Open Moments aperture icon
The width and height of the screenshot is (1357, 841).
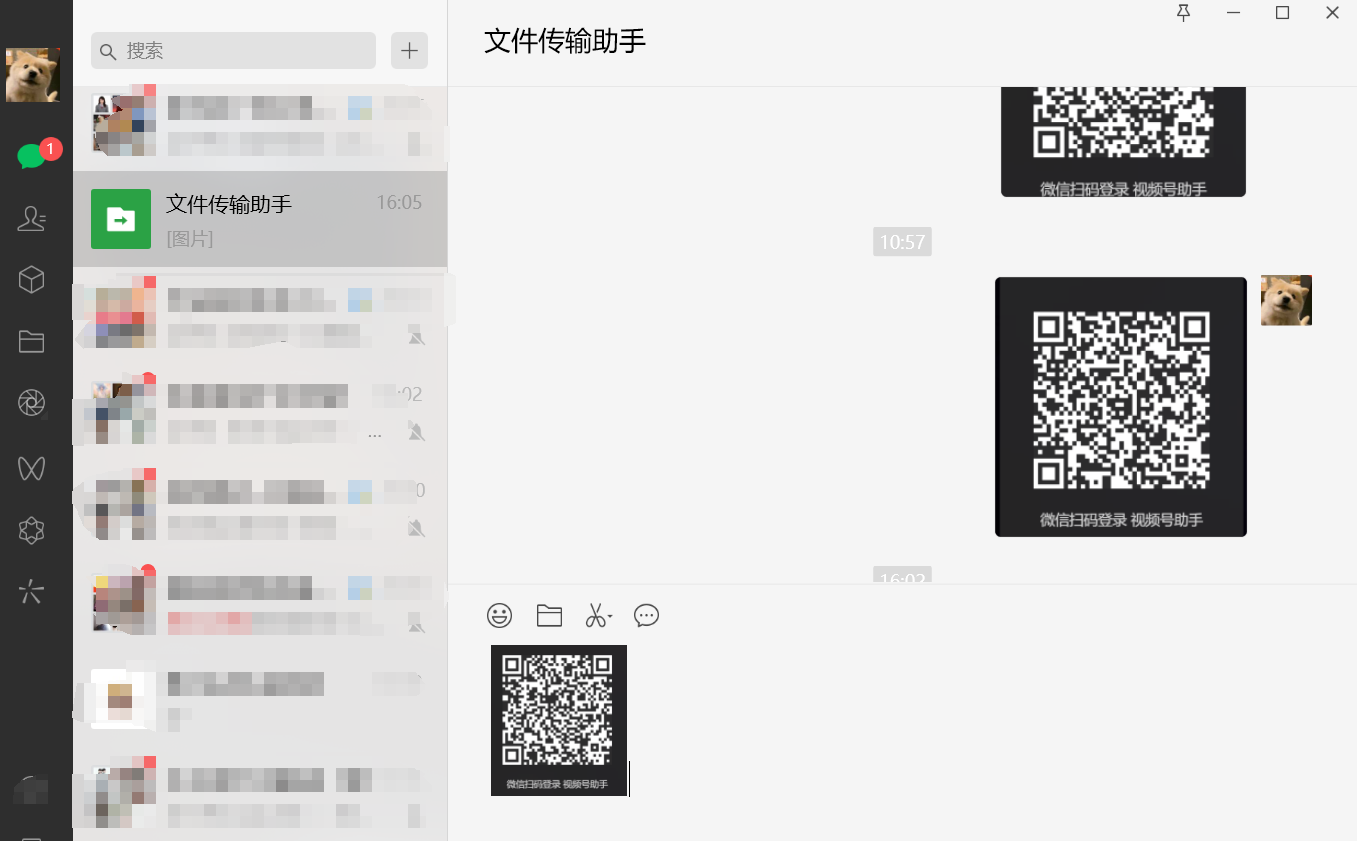coord(32,404)
